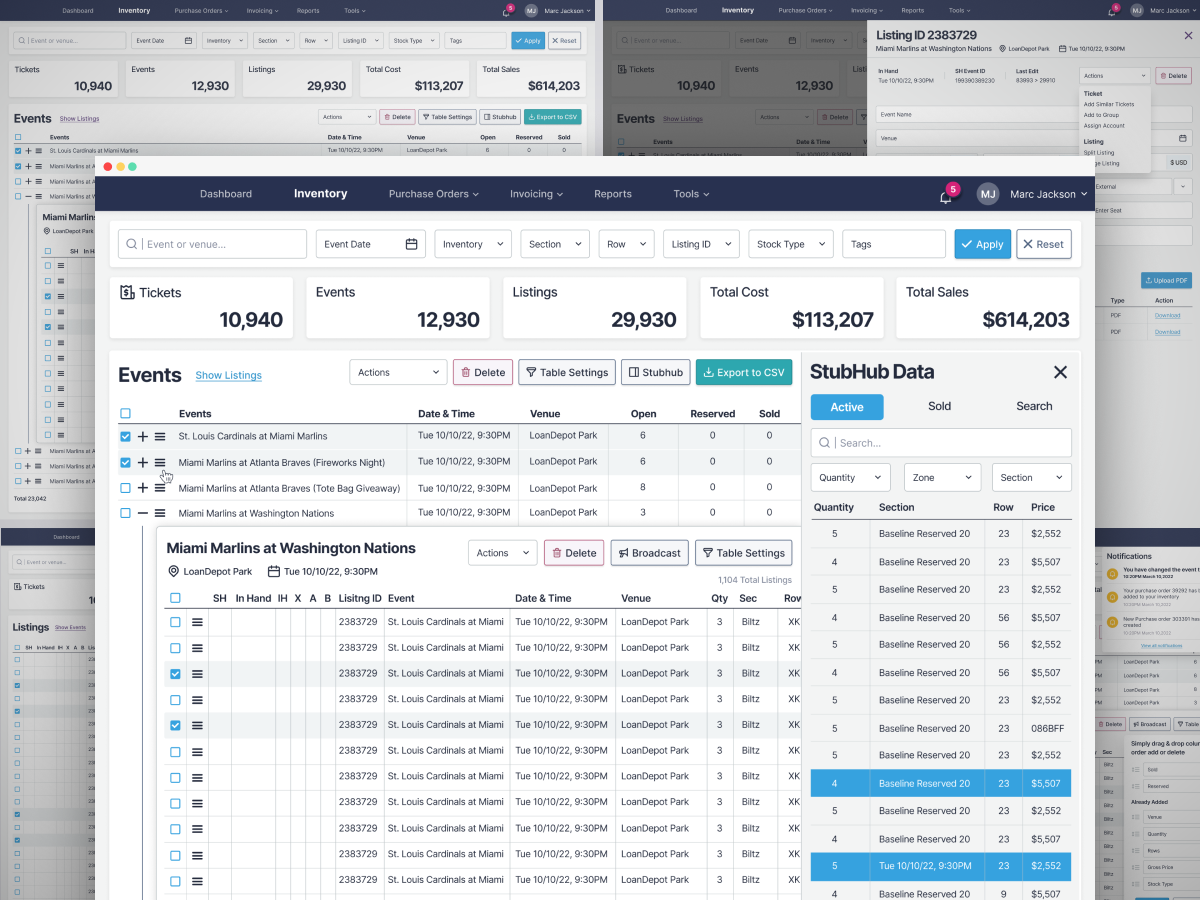Uncheck St. Louis Cardinals at Miami Marlins checkbox

click(x=125, y=436)
